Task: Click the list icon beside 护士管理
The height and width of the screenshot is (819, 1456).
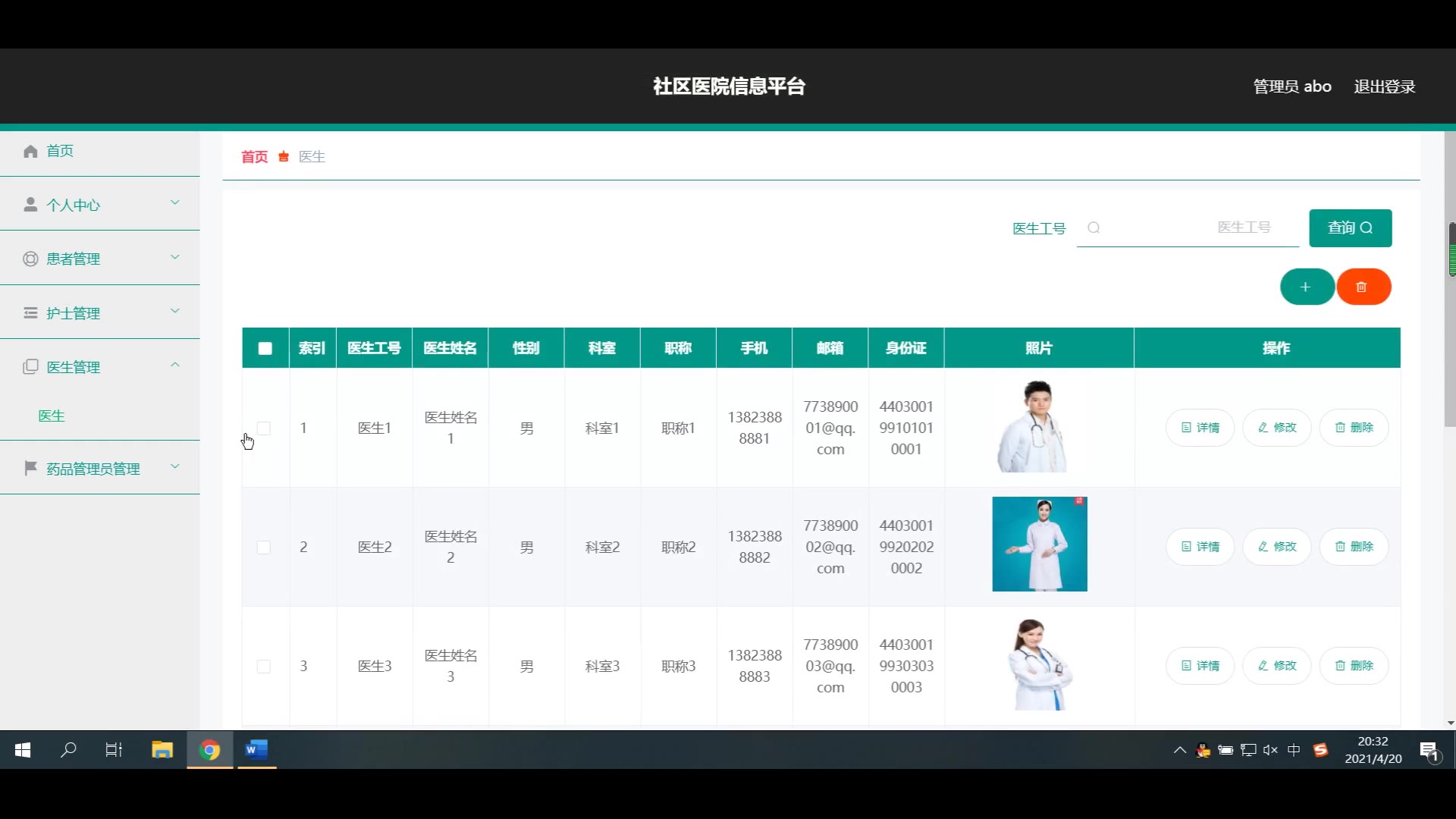Action: pos(30,313)
